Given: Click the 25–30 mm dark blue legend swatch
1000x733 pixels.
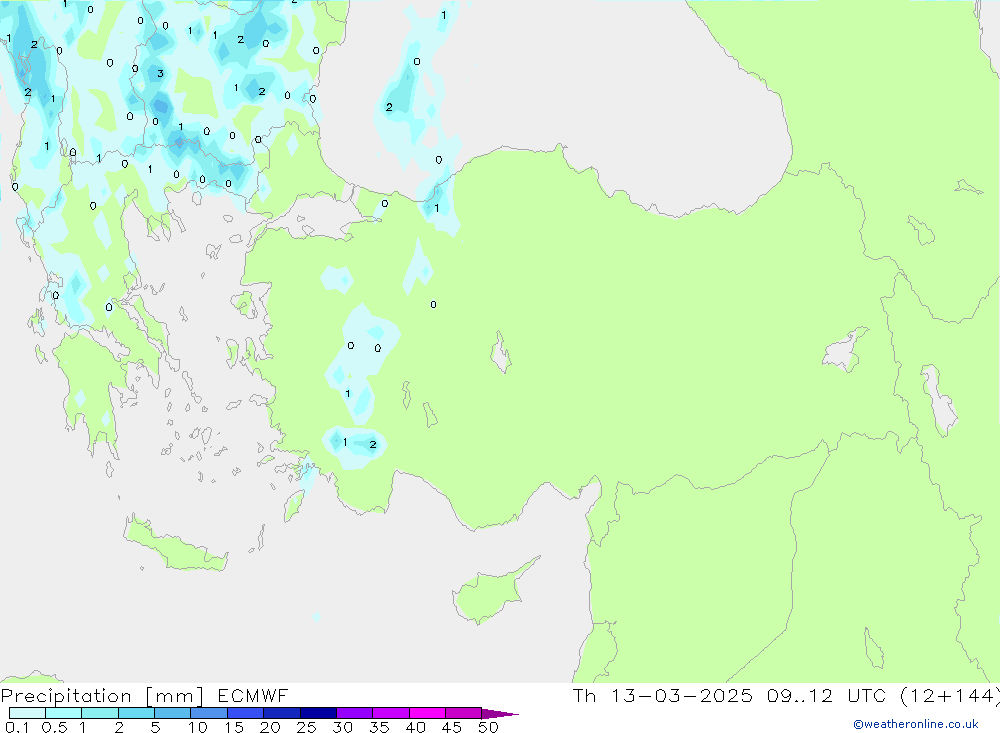Looking at the screenshot, I should [x=318, y=713].
